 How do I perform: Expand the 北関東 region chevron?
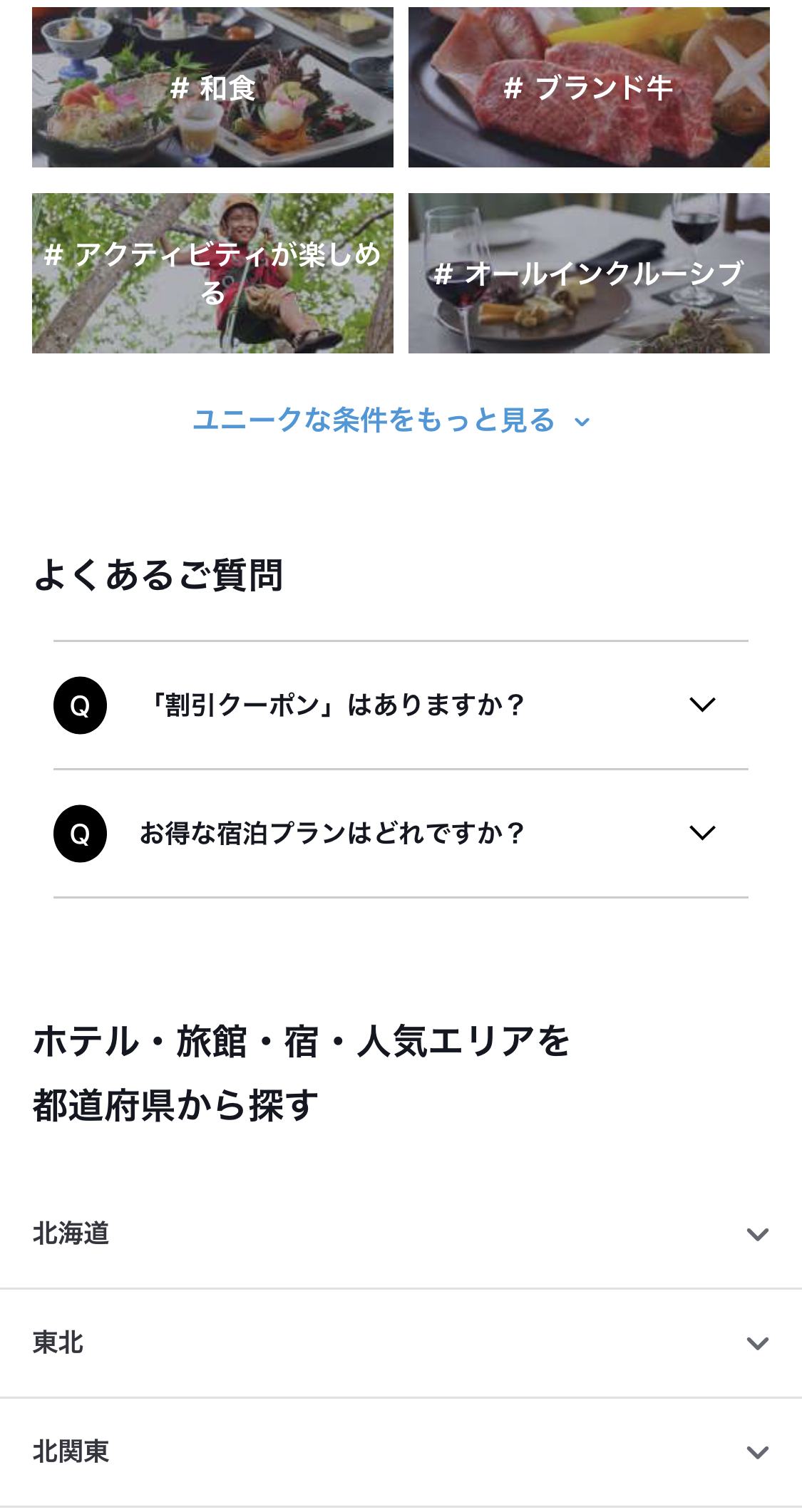(x=757, y=1452)
